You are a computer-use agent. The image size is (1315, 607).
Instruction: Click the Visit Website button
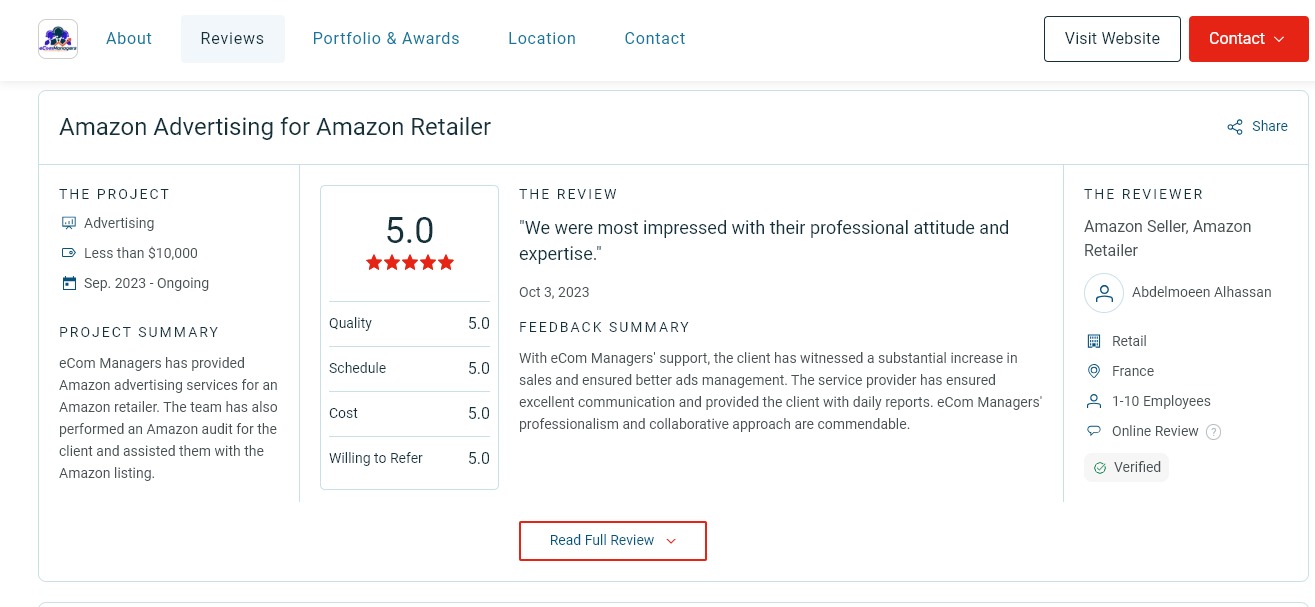(1112, 39)
